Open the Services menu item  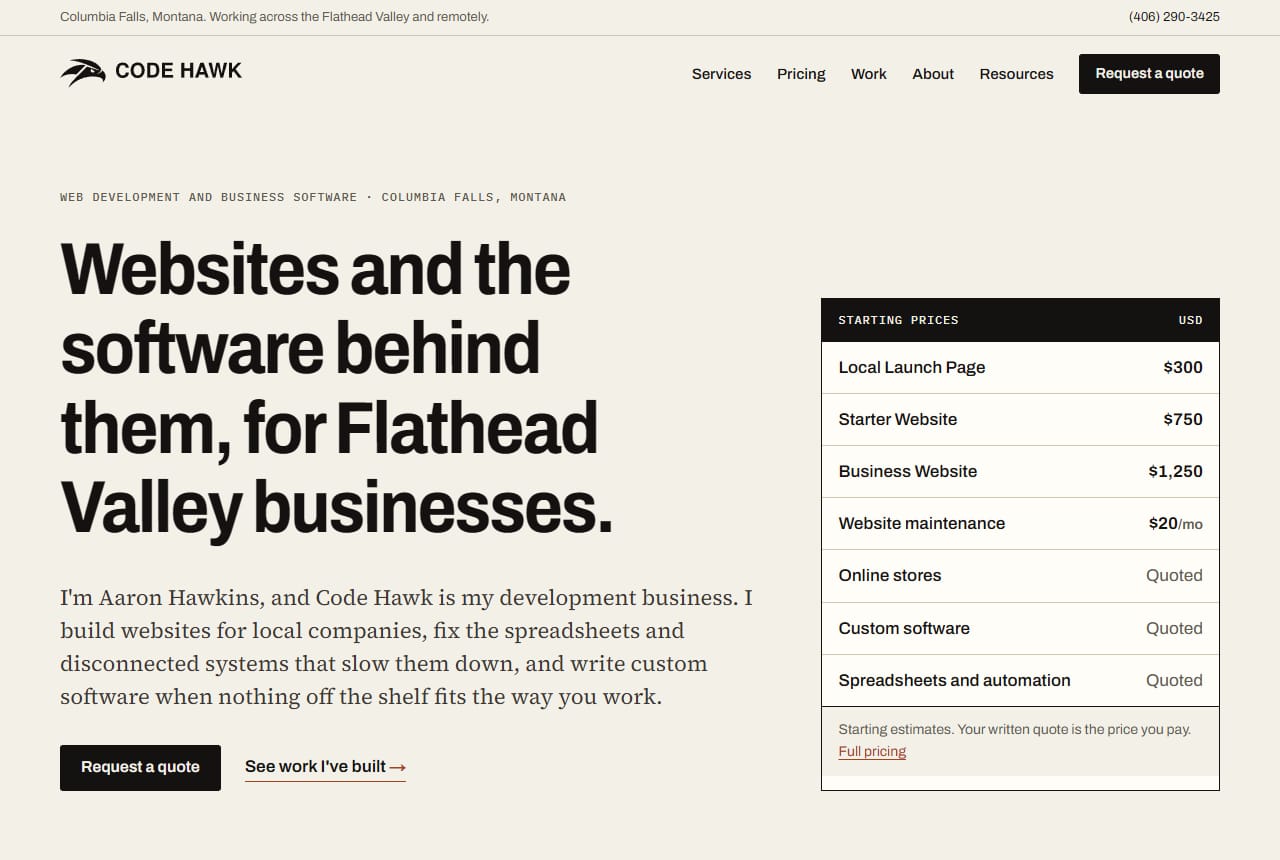721,74
